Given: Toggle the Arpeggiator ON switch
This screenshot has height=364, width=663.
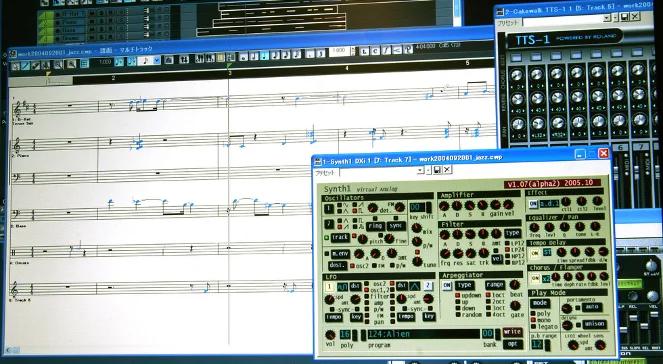Looking at the screenshot, I should 447,286.
